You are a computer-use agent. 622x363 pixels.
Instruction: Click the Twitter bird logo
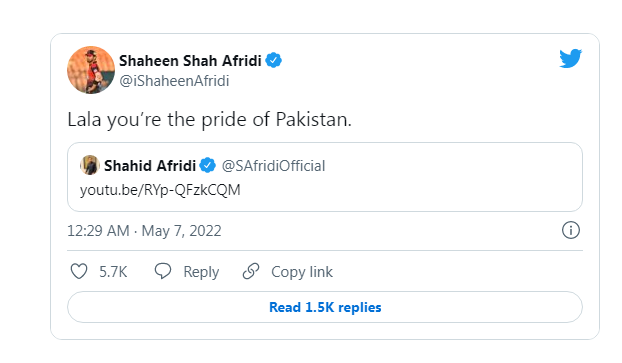pos(570,58)
